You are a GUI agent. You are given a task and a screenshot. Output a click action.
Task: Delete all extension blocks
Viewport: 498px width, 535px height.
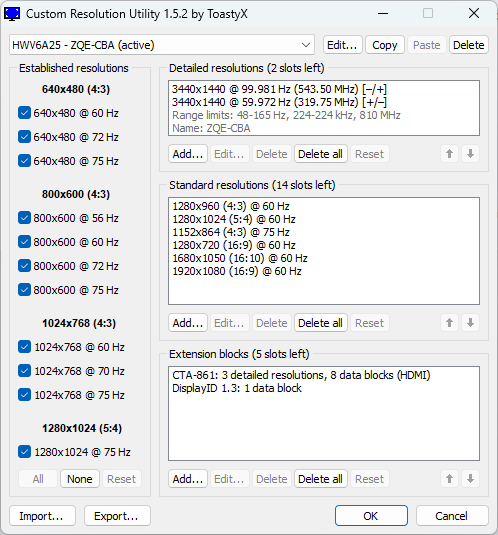click(321, 479)
